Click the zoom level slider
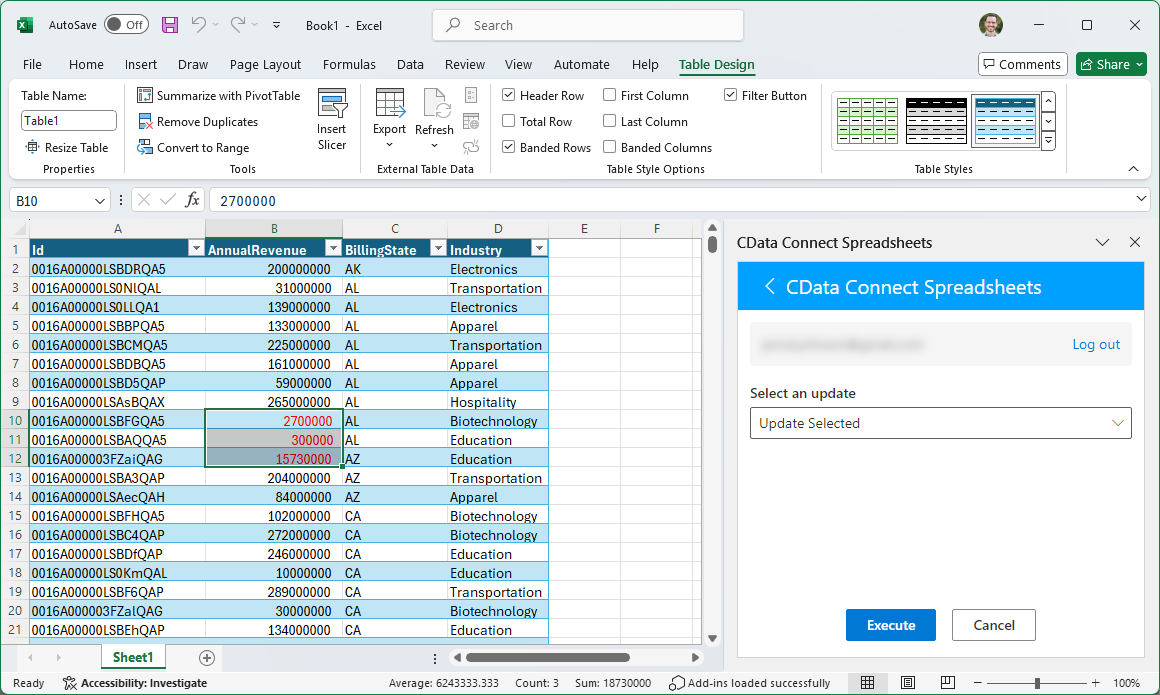Image resolution: width=1160 pixels, height=695 pixels. (1037, 683)
